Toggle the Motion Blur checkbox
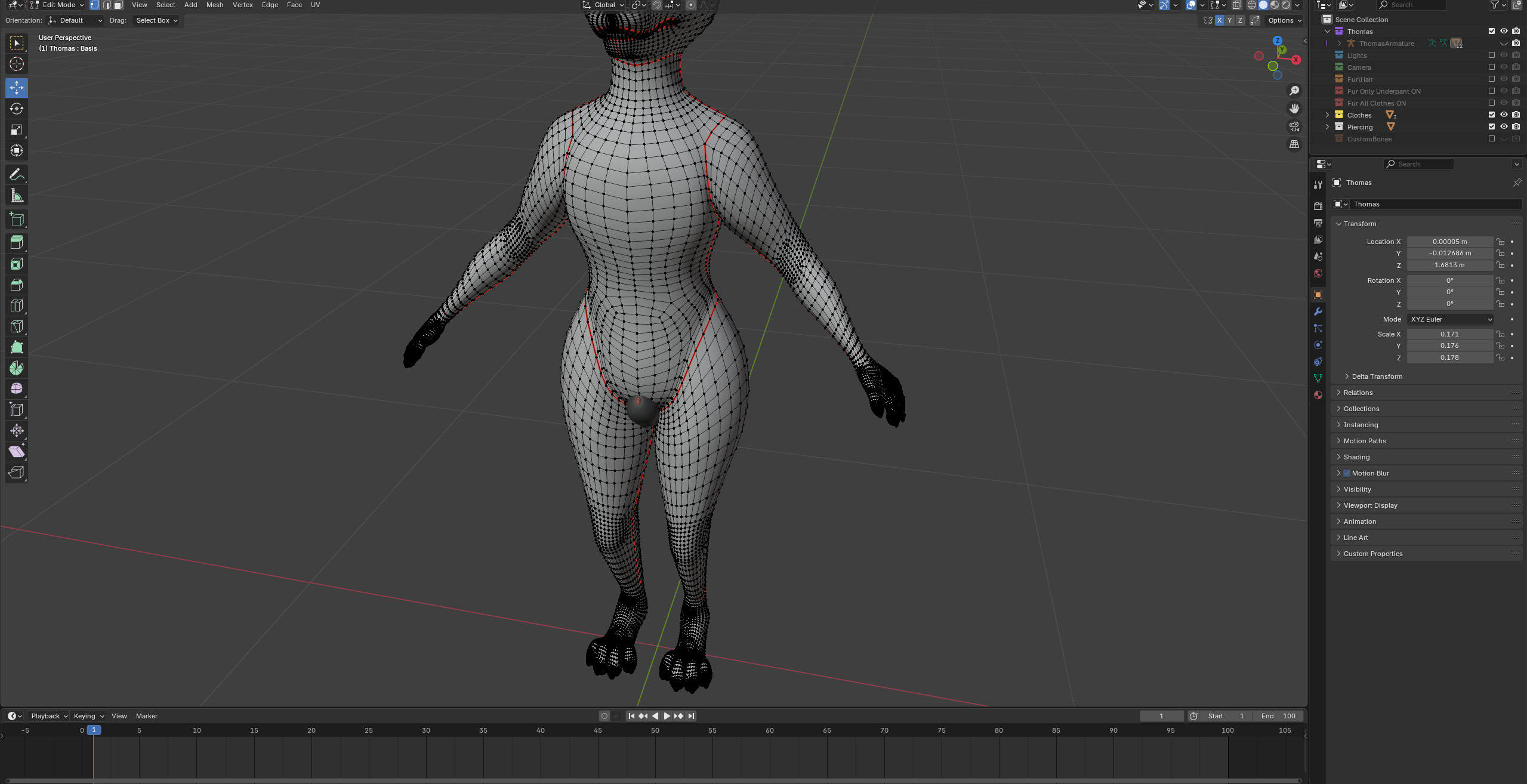Screen dimensions: 1527x784 coord(1347,473)
